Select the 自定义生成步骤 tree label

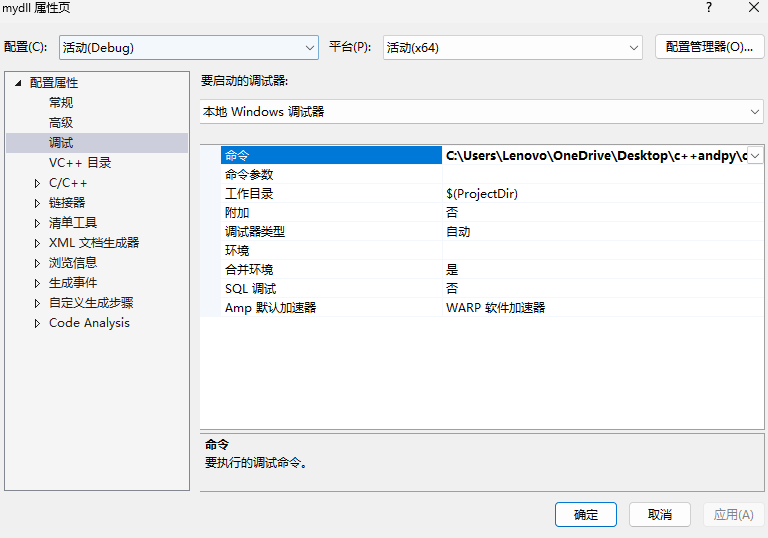coord(91,303)
